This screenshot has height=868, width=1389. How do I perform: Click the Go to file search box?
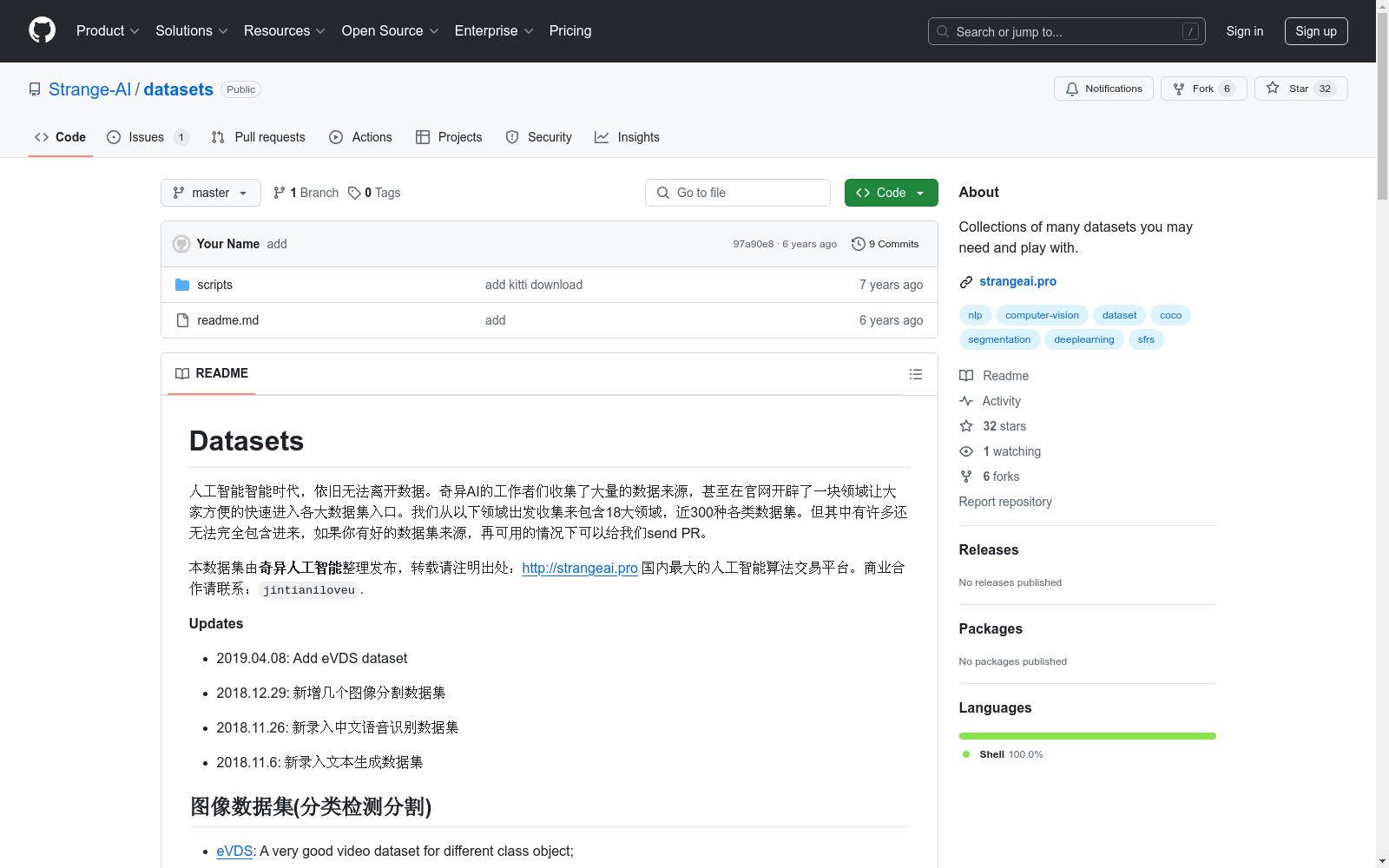click(738, 193)
